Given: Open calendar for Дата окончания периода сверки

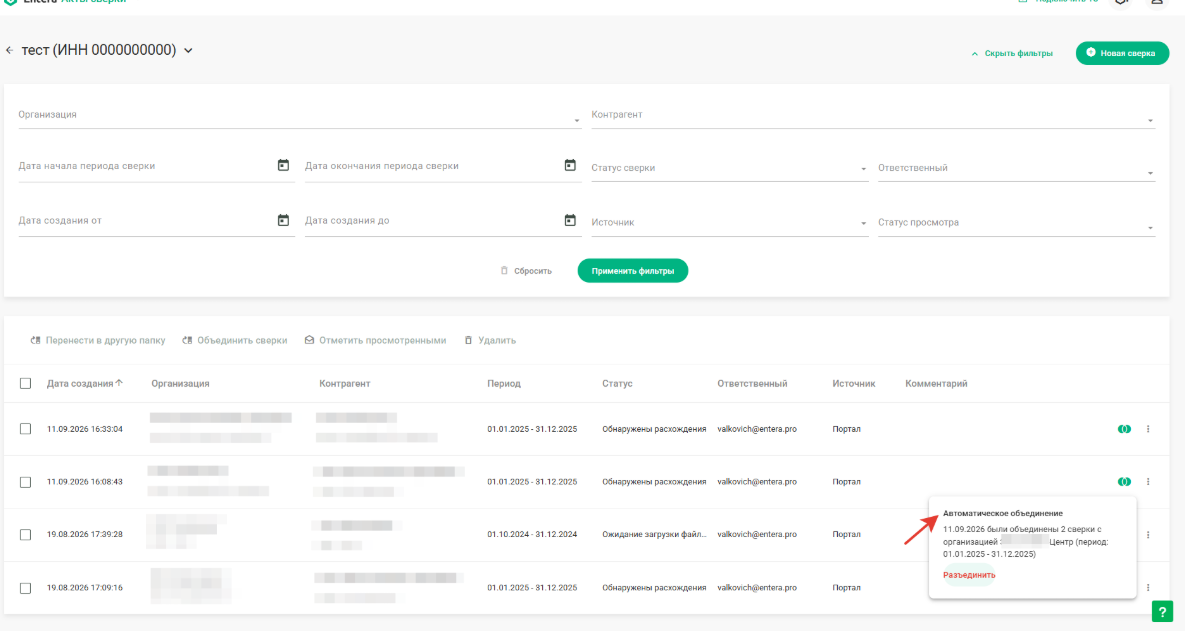Looking at the screenshot, I should click(x=570, y=165).
